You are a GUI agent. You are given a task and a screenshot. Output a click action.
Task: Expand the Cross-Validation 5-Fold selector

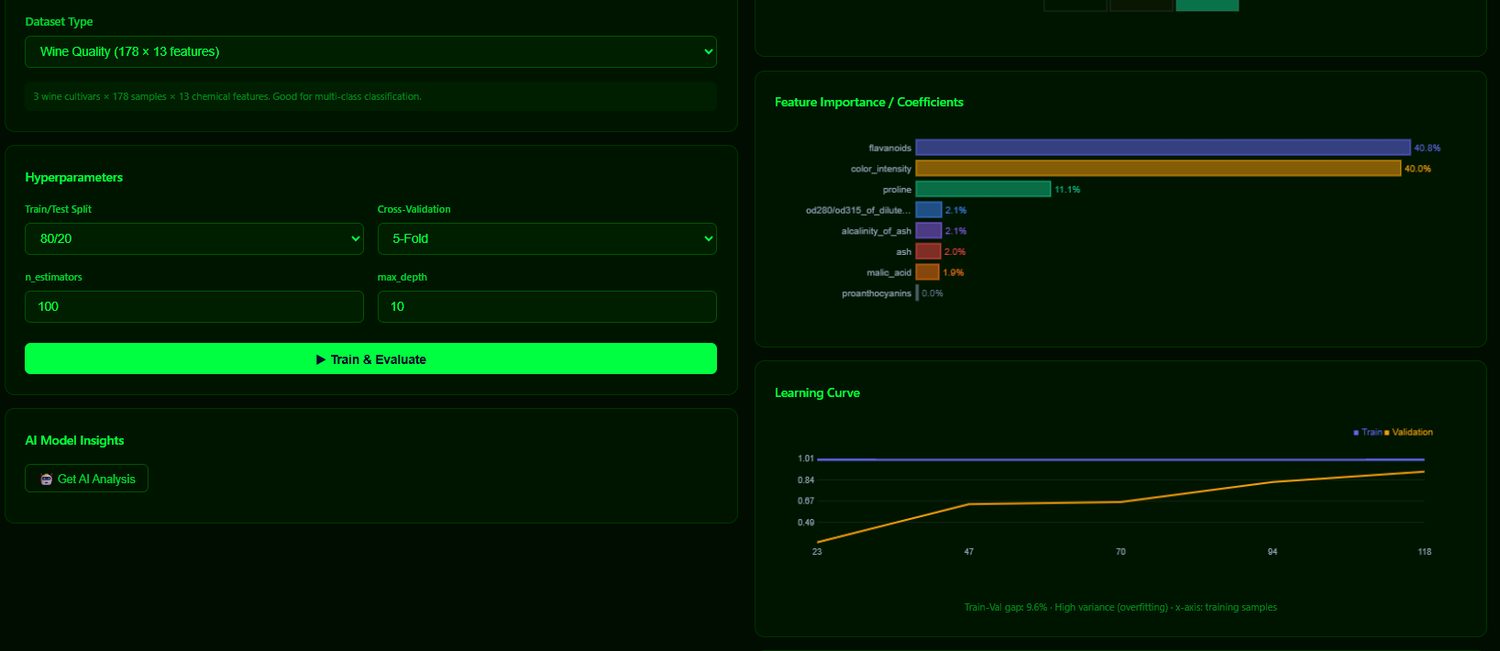547,238
